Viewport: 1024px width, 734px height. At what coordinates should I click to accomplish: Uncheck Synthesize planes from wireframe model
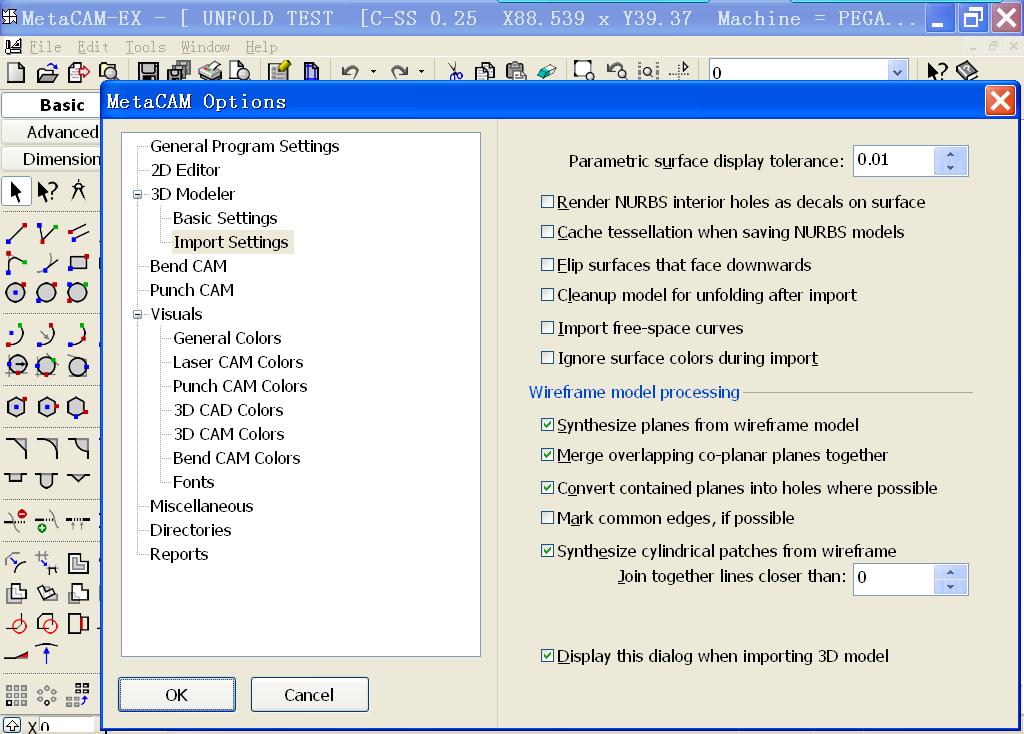(547, 425)
